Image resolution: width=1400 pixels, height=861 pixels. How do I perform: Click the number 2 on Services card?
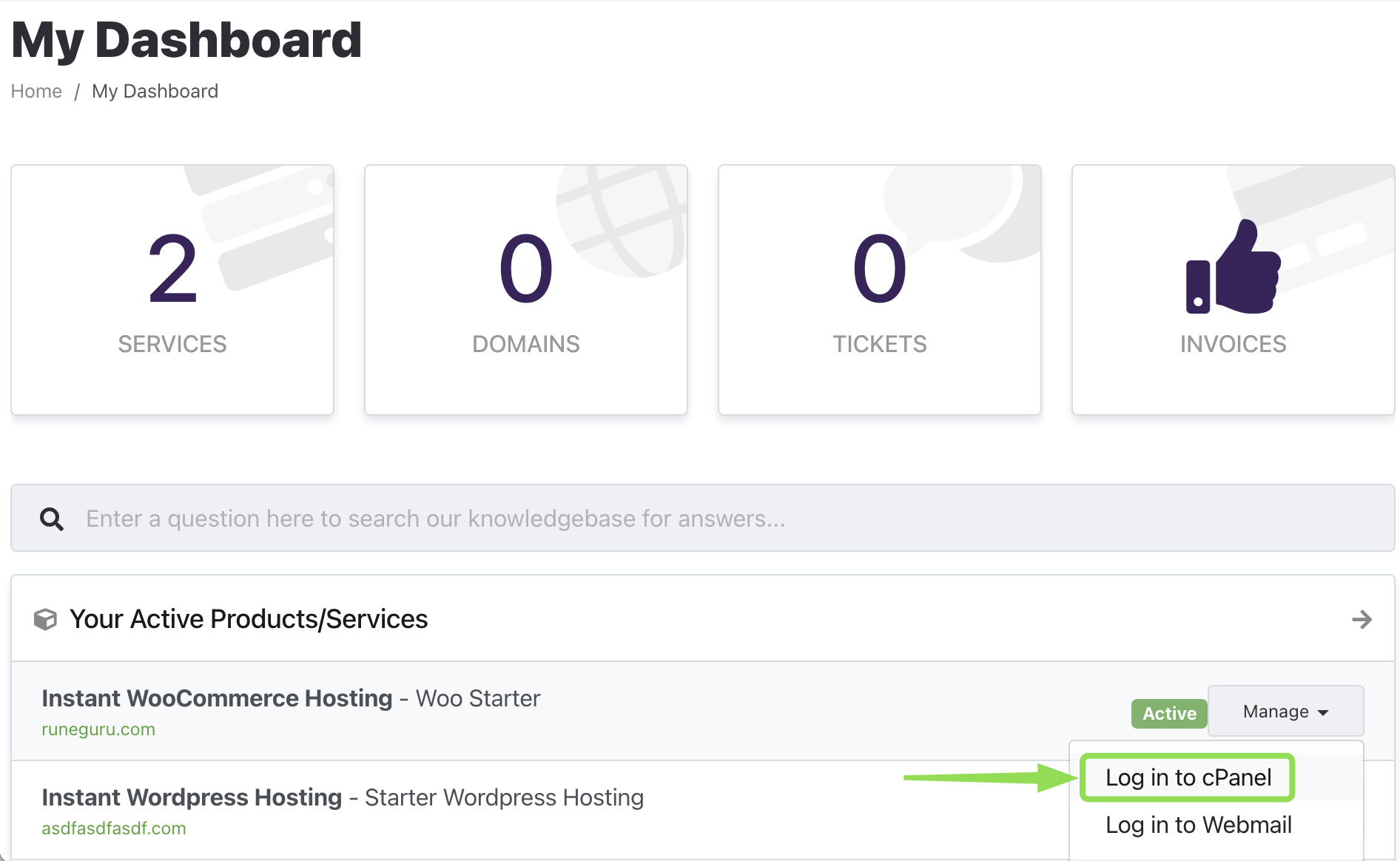[x=172, y=269]
